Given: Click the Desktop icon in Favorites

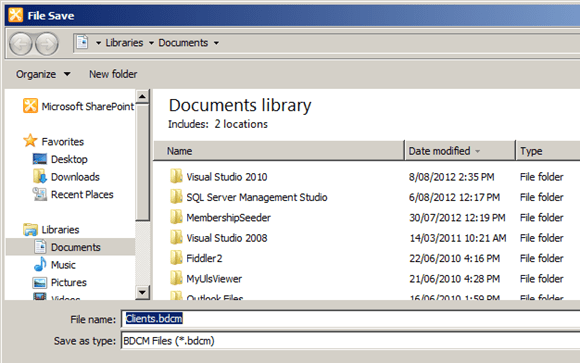Looking at the screenshot, I should [40, 159].
